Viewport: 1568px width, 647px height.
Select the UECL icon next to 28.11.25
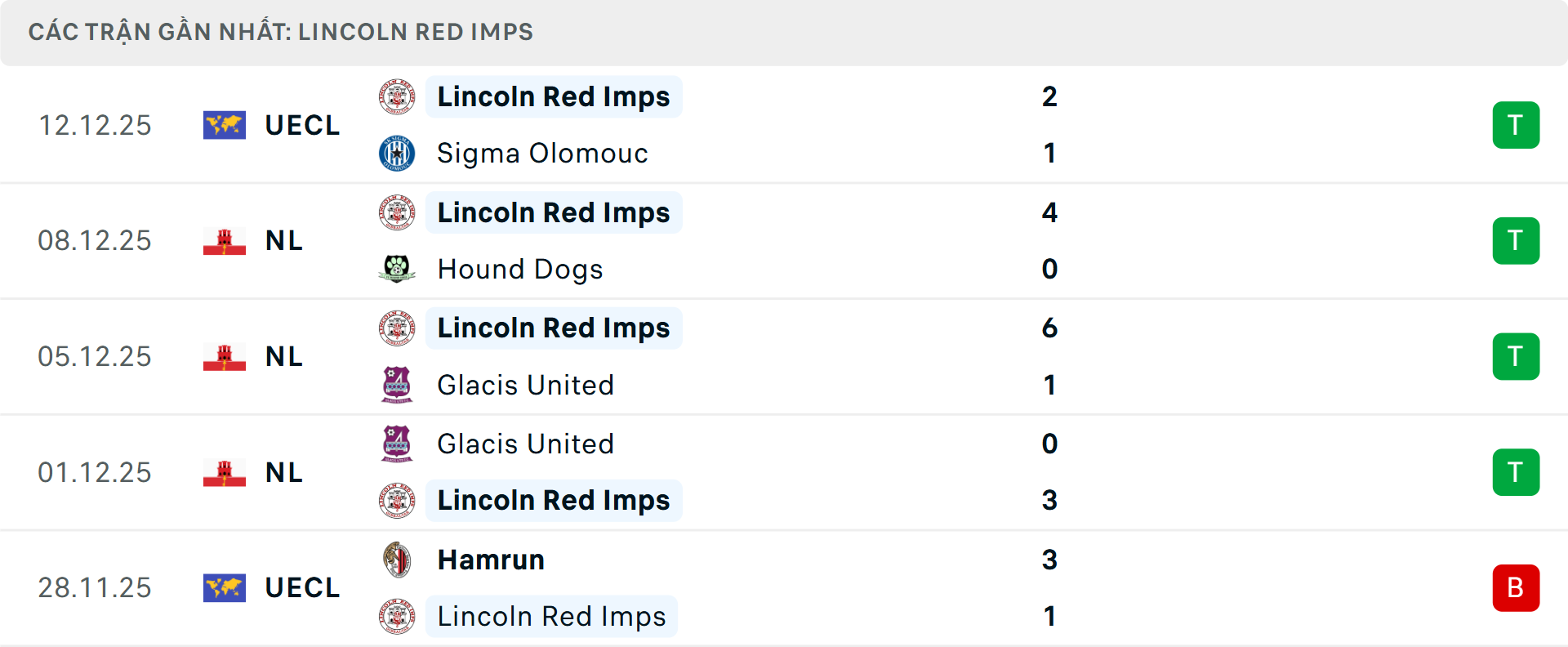[x=224, y=587]
